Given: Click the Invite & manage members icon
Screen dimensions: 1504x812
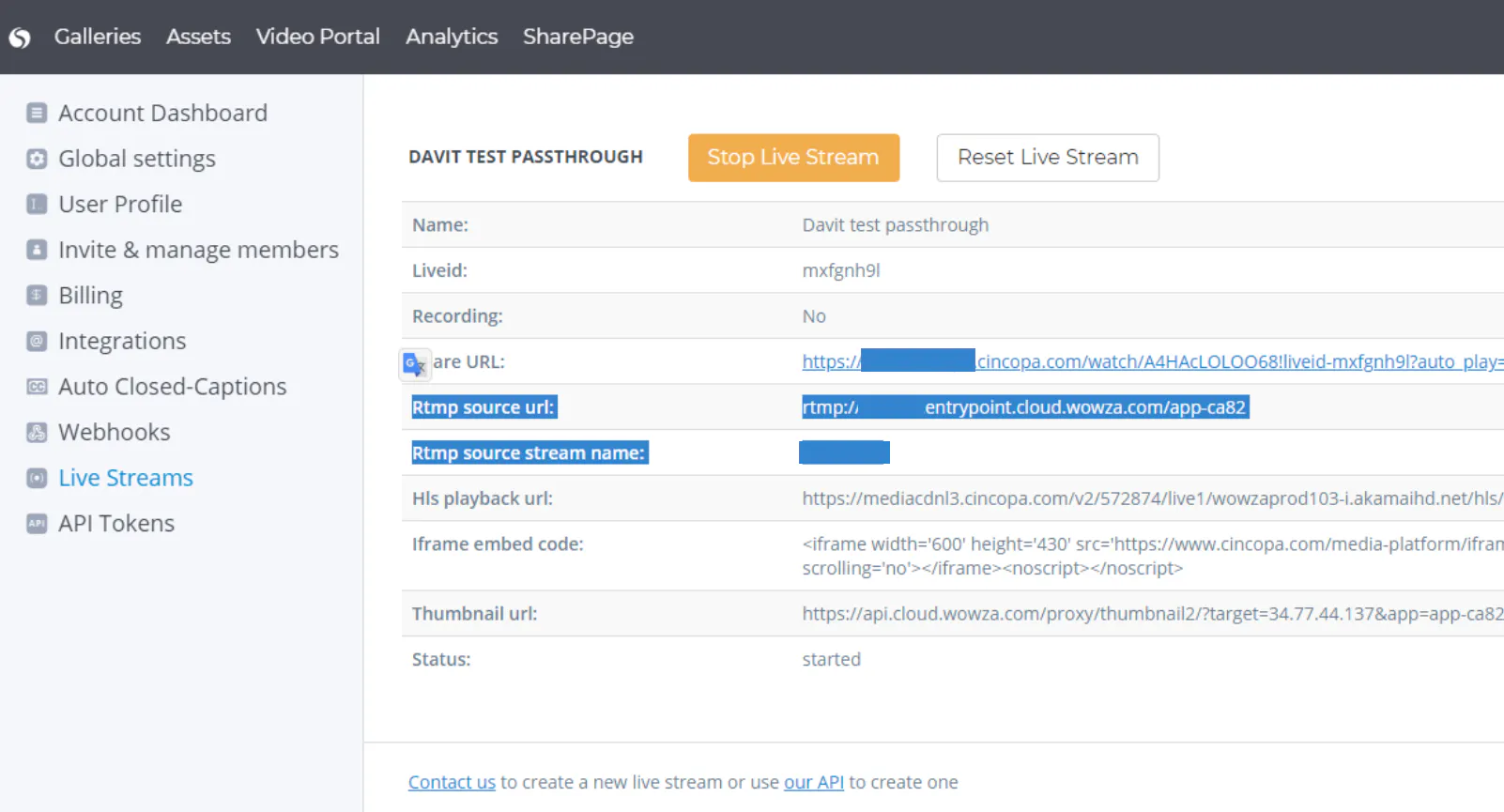Looking at the screenshot, I should pyautogui.click(x=37, y=250).
